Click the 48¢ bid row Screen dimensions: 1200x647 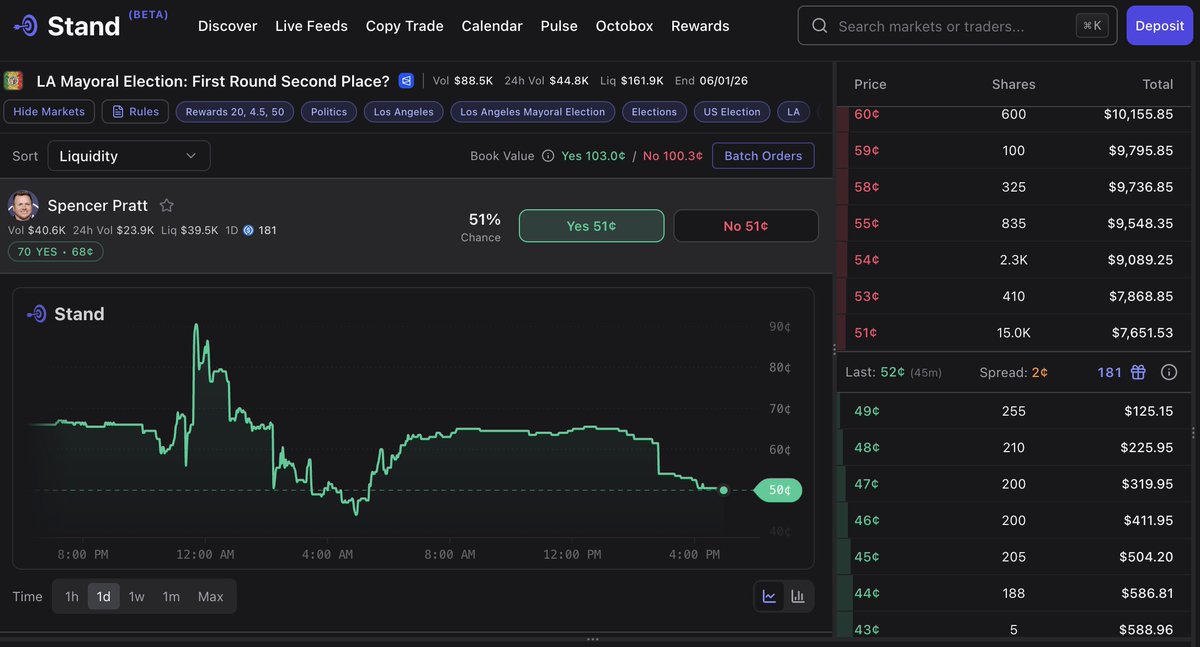coord(1013,447)
